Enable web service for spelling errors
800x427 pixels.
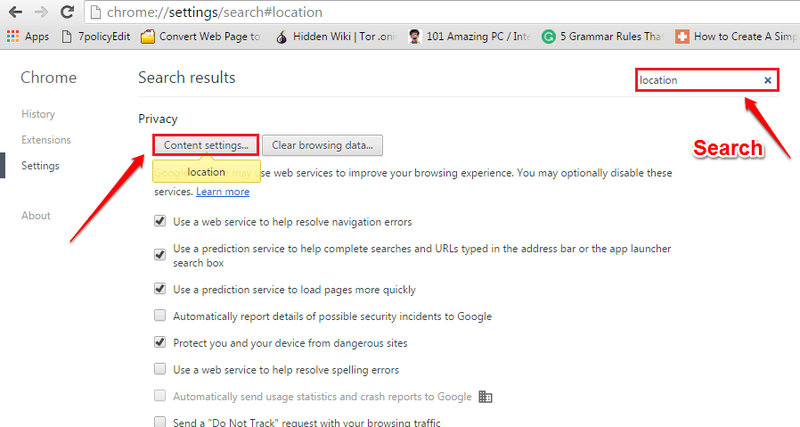point(160,369)
